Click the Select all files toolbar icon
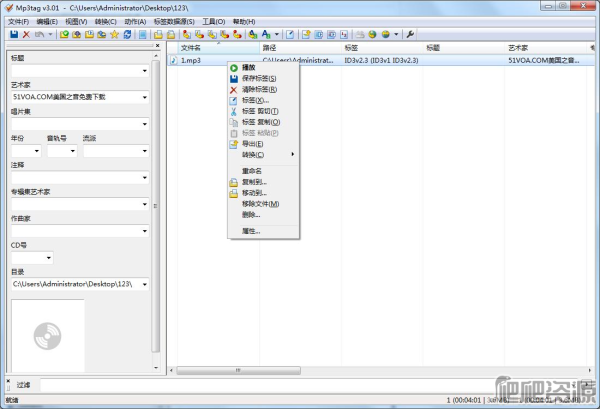This screenshot has height=409, width=600. click(142, 34)
